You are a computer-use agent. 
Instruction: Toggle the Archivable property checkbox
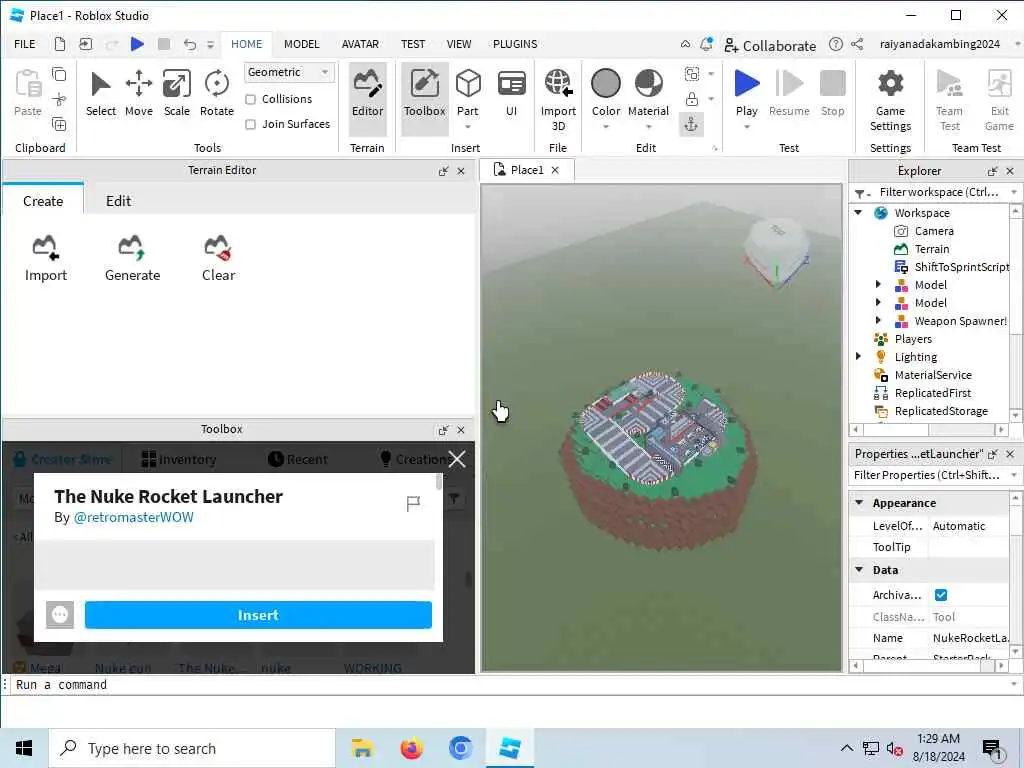click(x=940, y=594)
